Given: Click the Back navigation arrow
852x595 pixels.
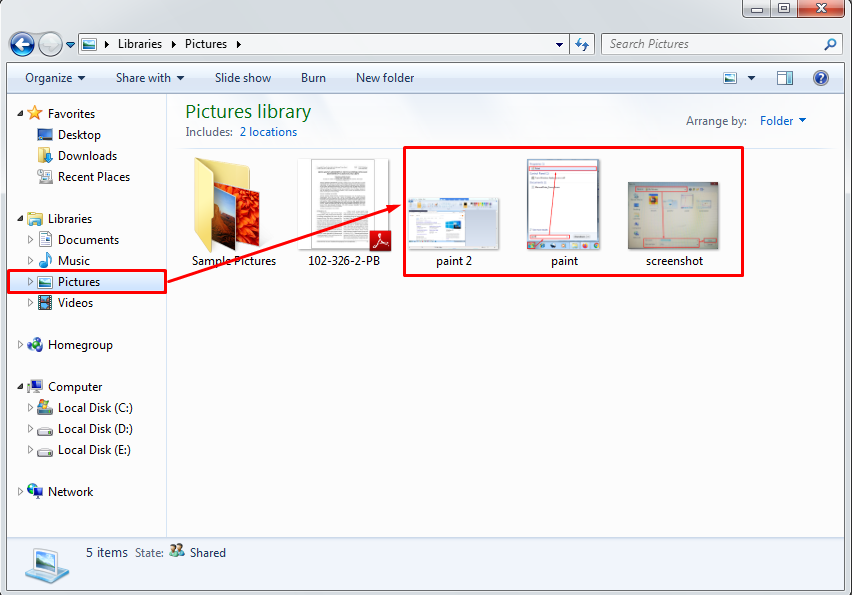Looking at the screenshot, I should [22, 44].
